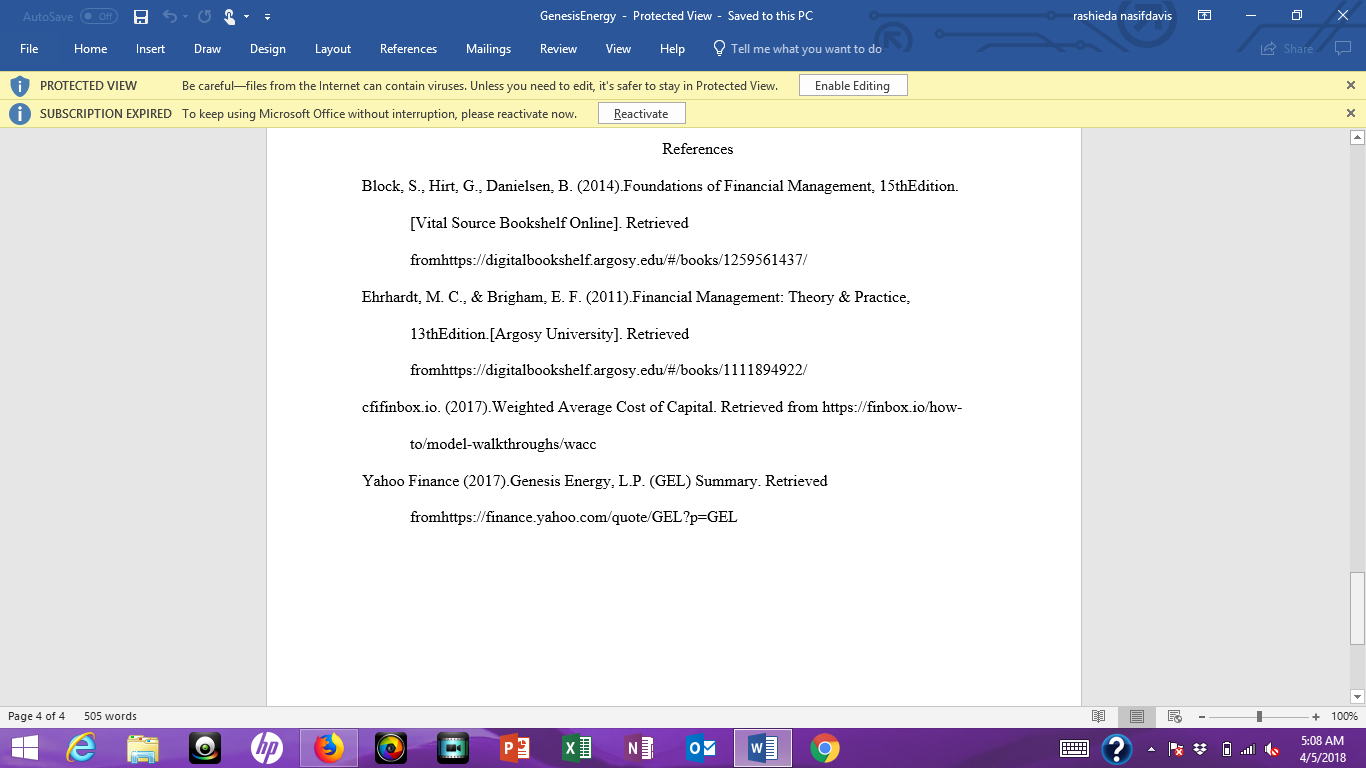This screenshot has height=768, width=1366.
Task: Open Google Chrome from the taskbar
Action: pyautogui.click(x=825, y=748)
